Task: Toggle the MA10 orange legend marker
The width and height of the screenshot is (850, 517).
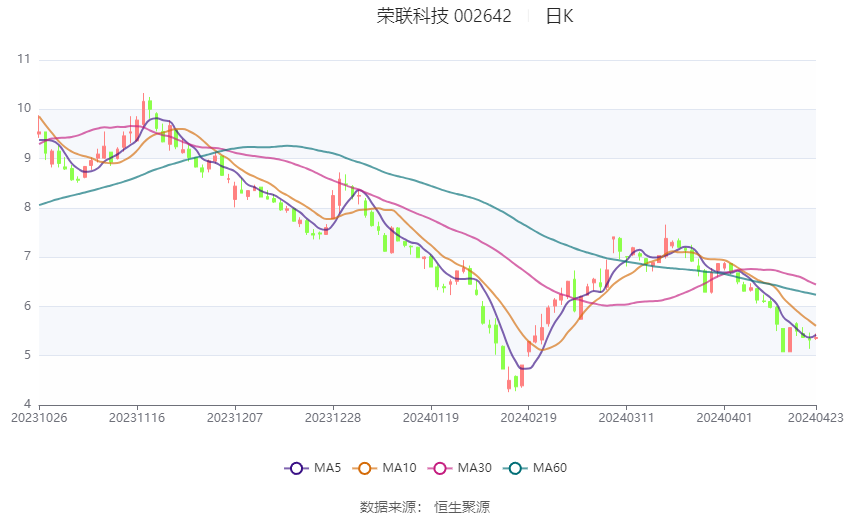Action: coord(365,467)
